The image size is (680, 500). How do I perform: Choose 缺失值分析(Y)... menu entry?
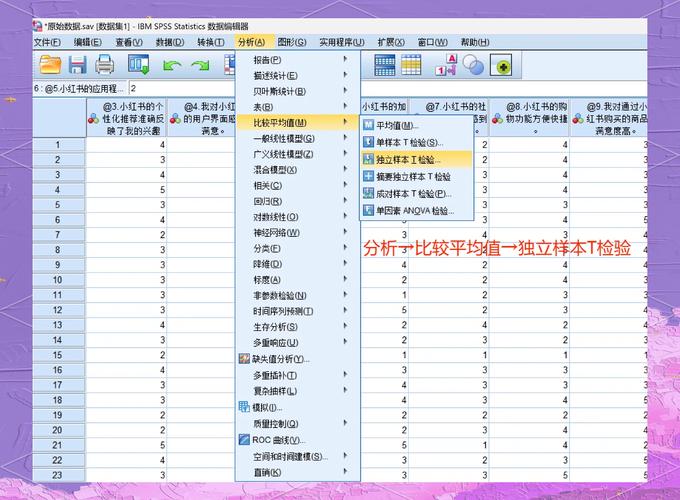(x=298, y=359)
